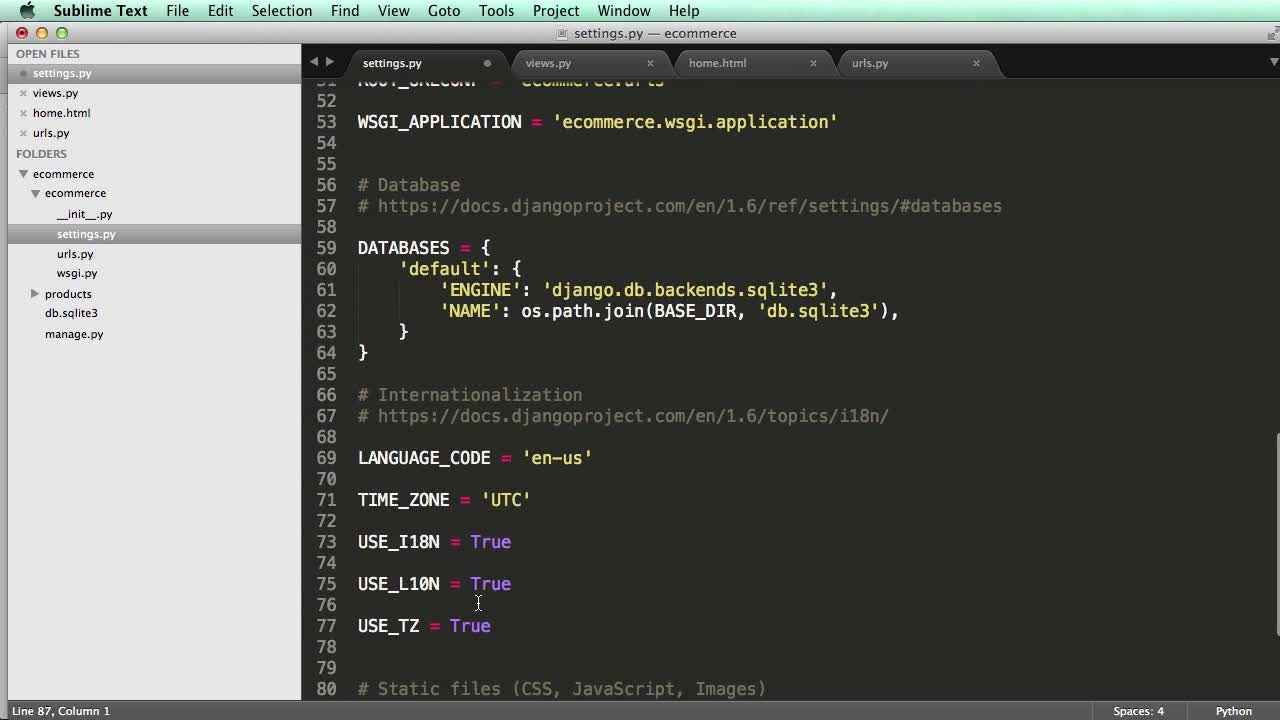Open wsgi.py in the sidebar
Screen dimensions: 1280x720
click(77, 273)
